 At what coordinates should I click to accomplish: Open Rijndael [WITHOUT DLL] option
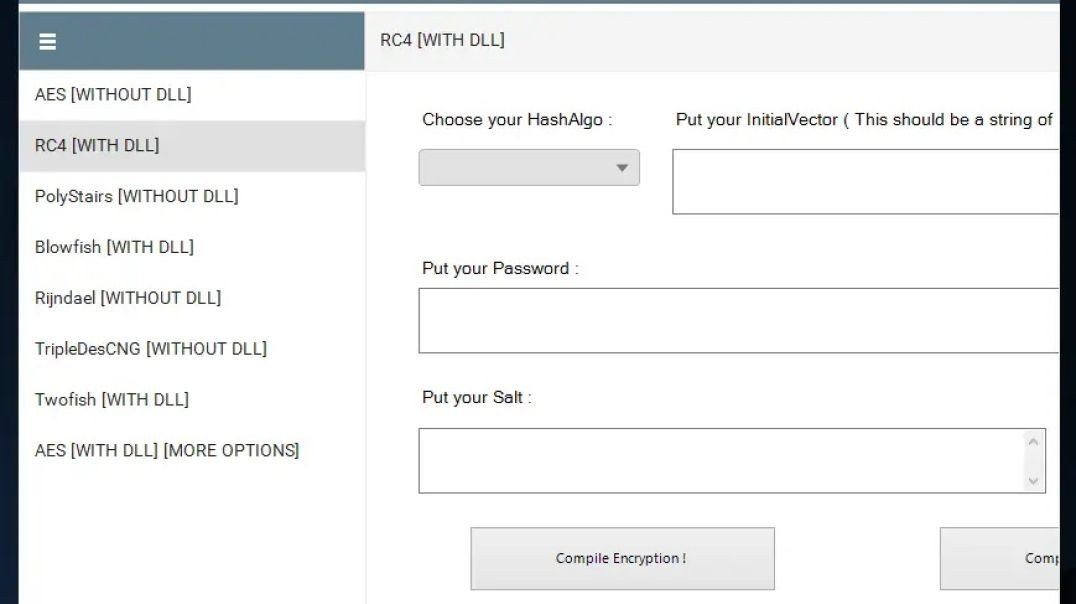128,298
